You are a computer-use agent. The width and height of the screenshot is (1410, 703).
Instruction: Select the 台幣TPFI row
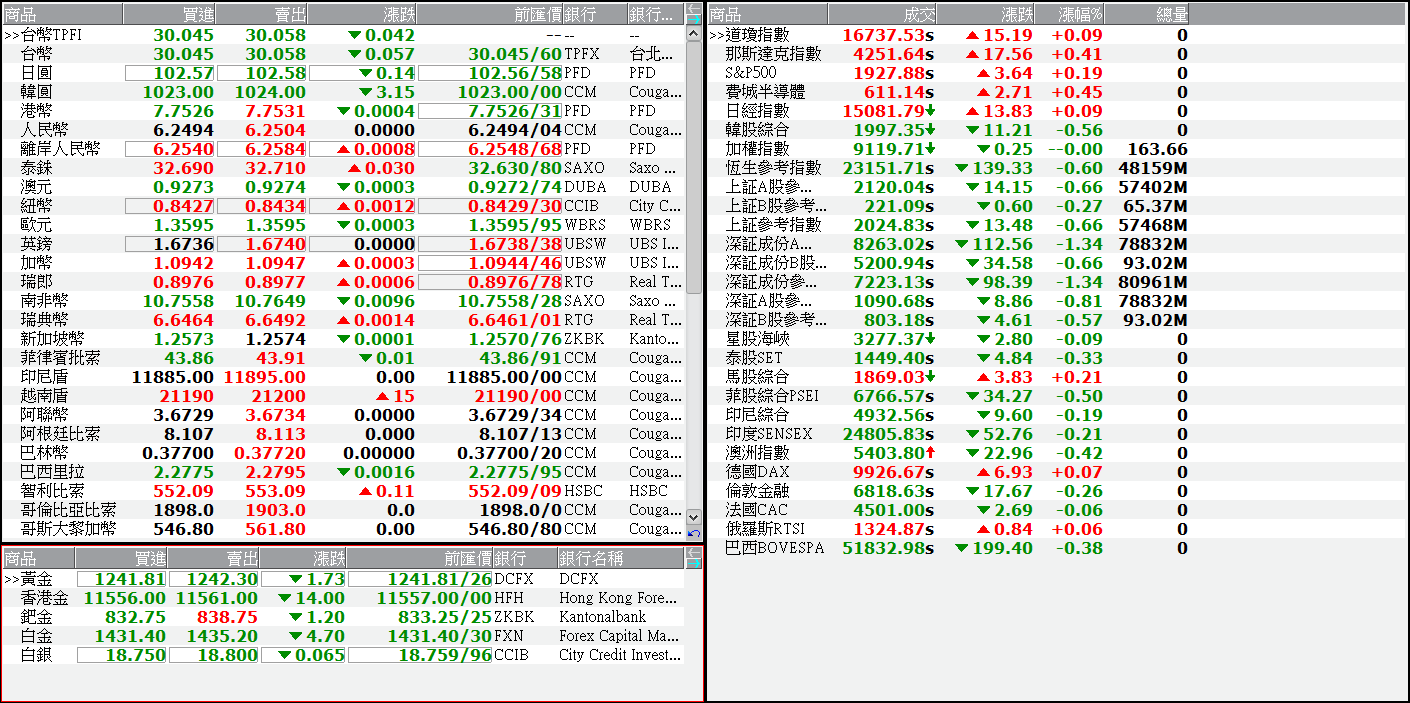click(x=344, y=35)
